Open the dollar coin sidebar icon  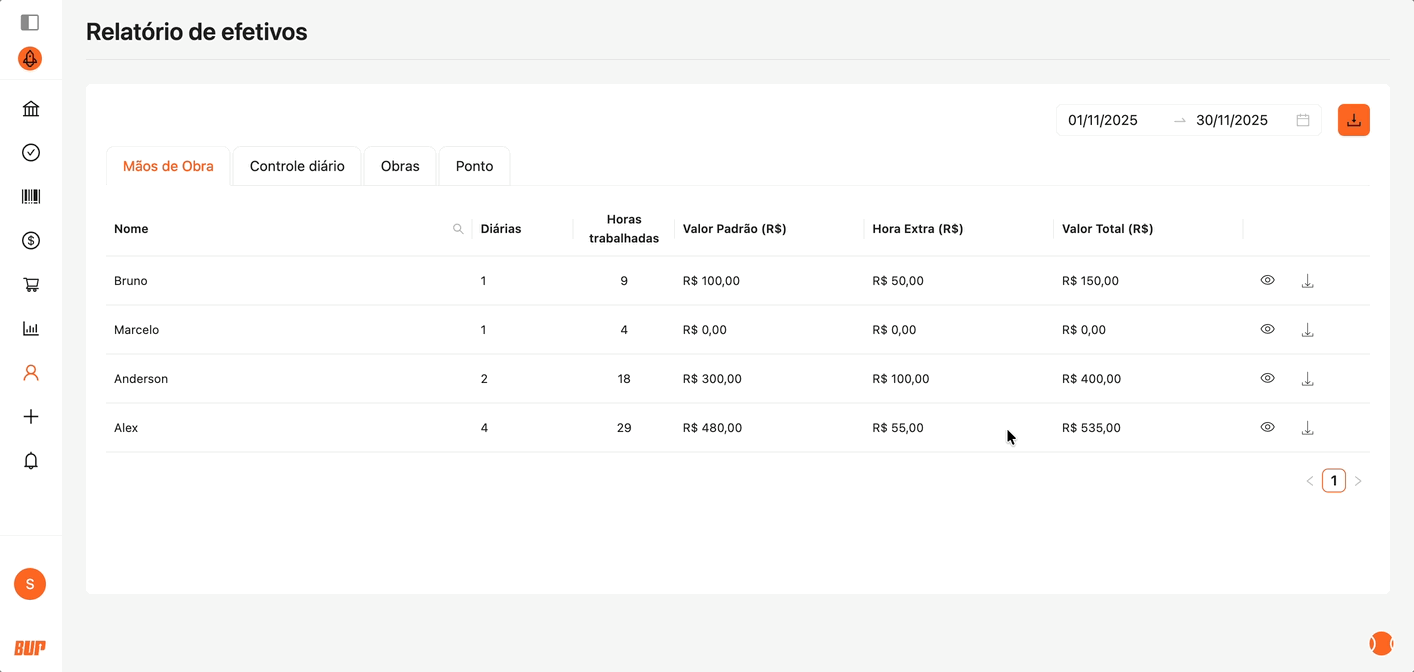point(31,241)
